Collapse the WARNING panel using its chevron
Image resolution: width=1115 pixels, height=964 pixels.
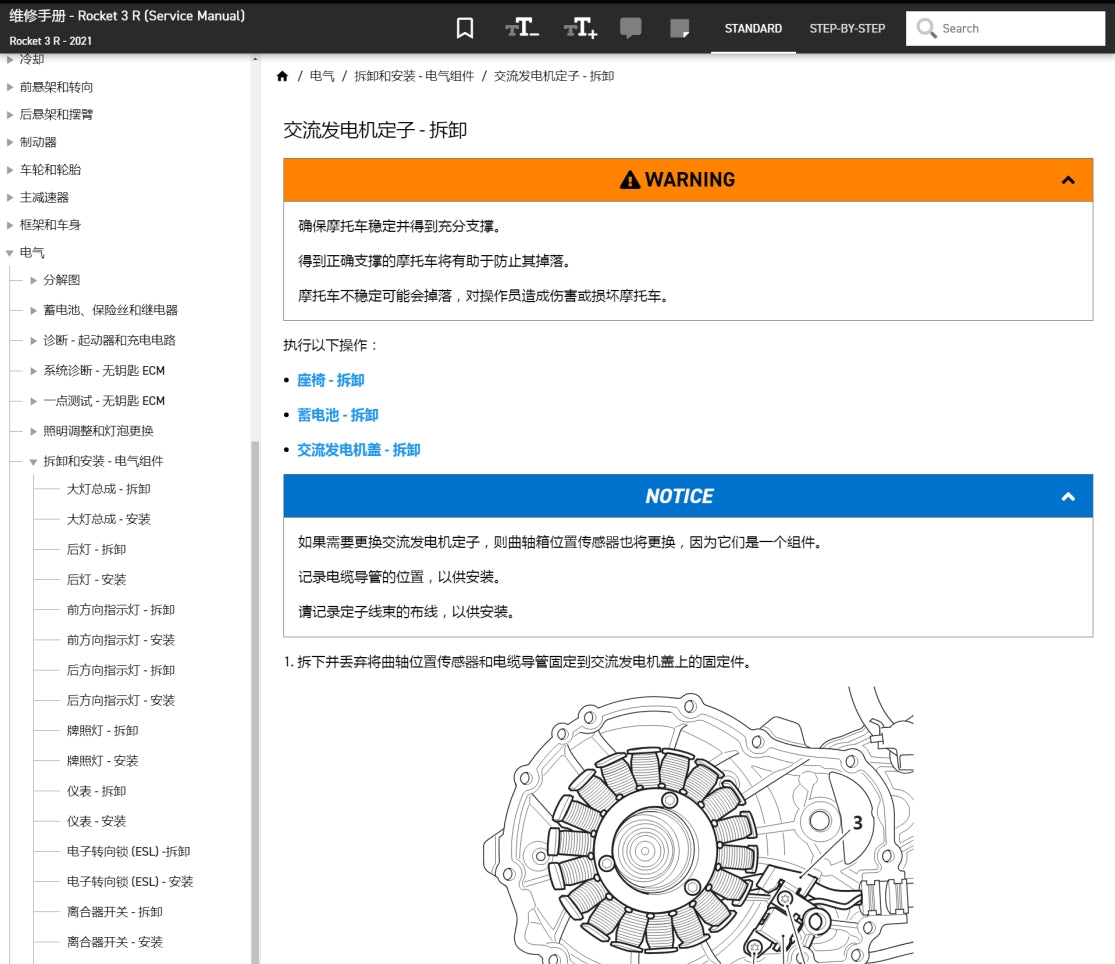tap(1068, 180)
